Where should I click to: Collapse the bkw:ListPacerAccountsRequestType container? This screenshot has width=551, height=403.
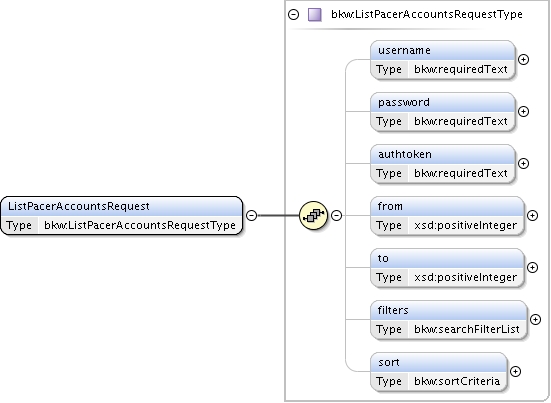point(293,14)
